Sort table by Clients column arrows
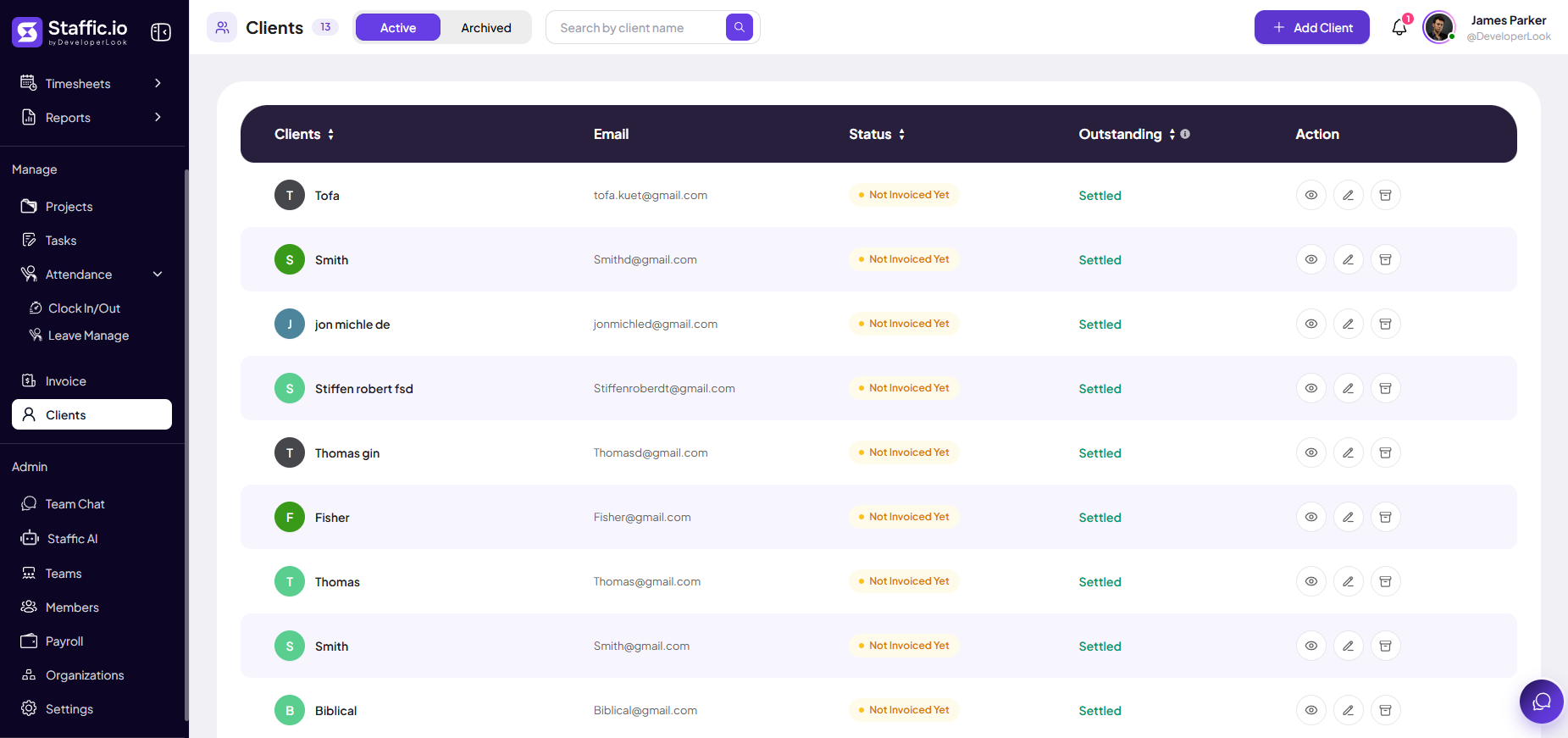Viewport: 1568px width, 738px height. pyautogui.click(x=330, y=134)
